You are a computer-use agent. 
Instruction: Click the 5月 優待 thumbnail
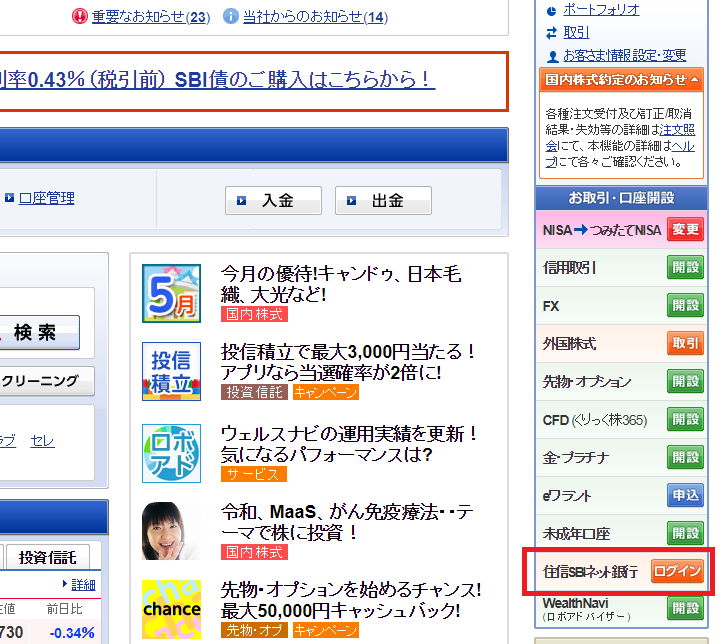171,293
